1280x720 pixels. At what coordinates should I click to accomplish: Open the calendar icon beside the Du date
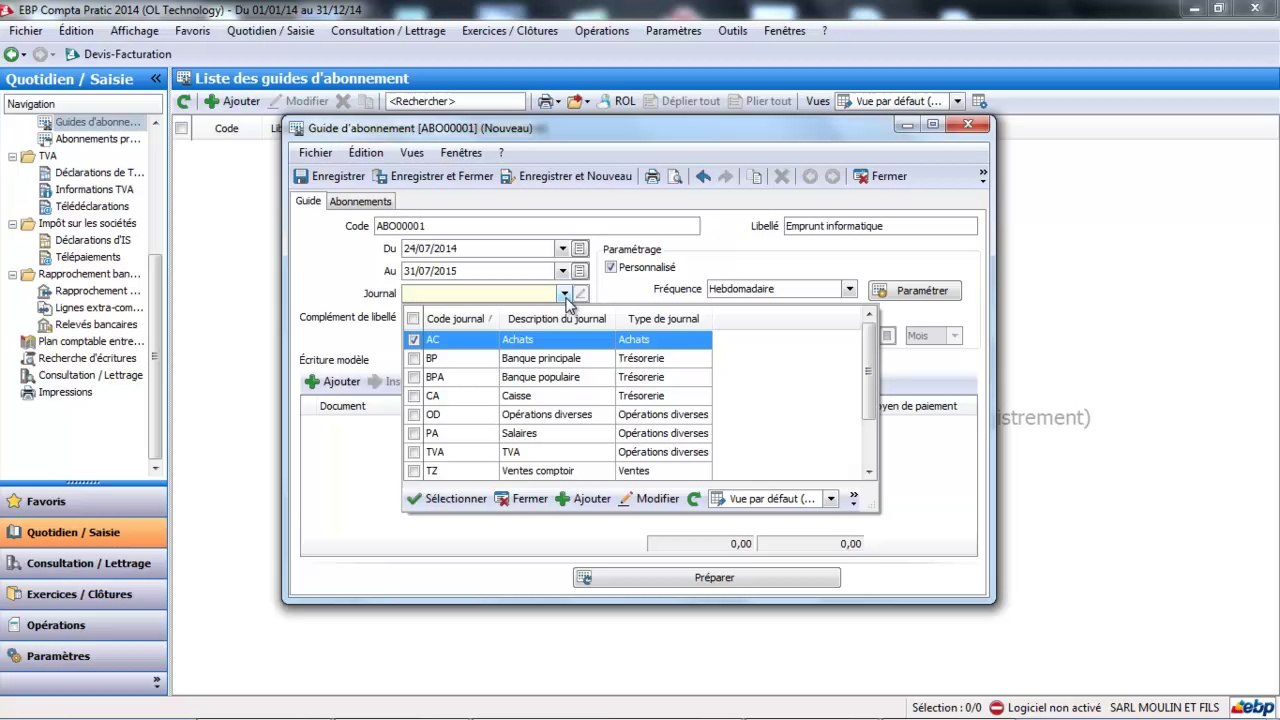coord(580,248)
